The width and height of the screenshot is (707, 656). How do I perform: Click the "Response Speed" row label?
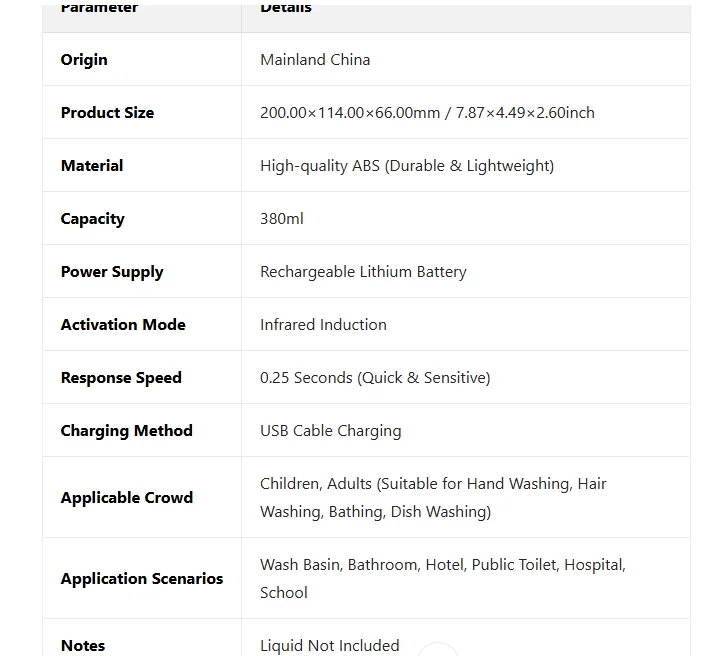click(121, 378)
